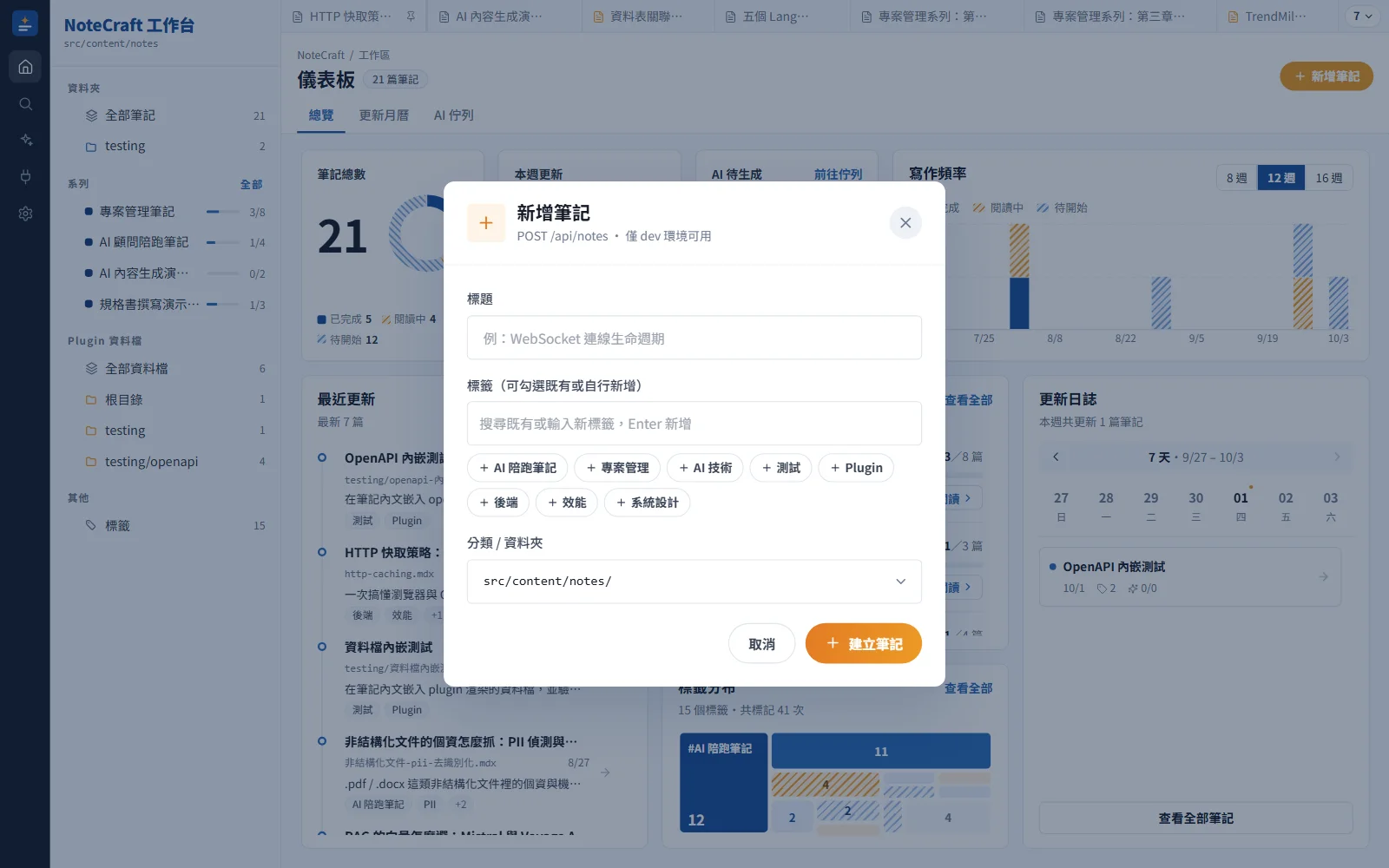Screen dimensions: 1389x868
Task: Click folder icon beside 根目錄
Action: [91, 400]
